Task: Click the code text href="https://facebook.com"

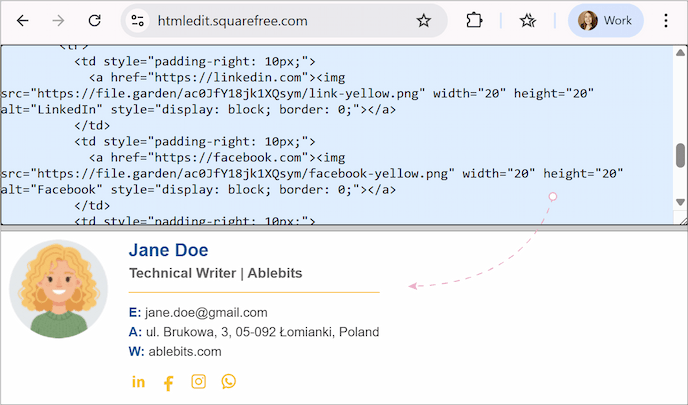Action: pos(210,158)
